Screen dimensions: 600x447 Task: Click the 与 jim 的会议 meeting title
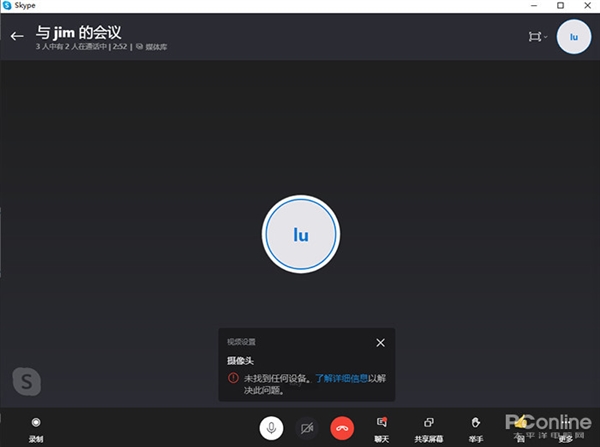(78, 33)
